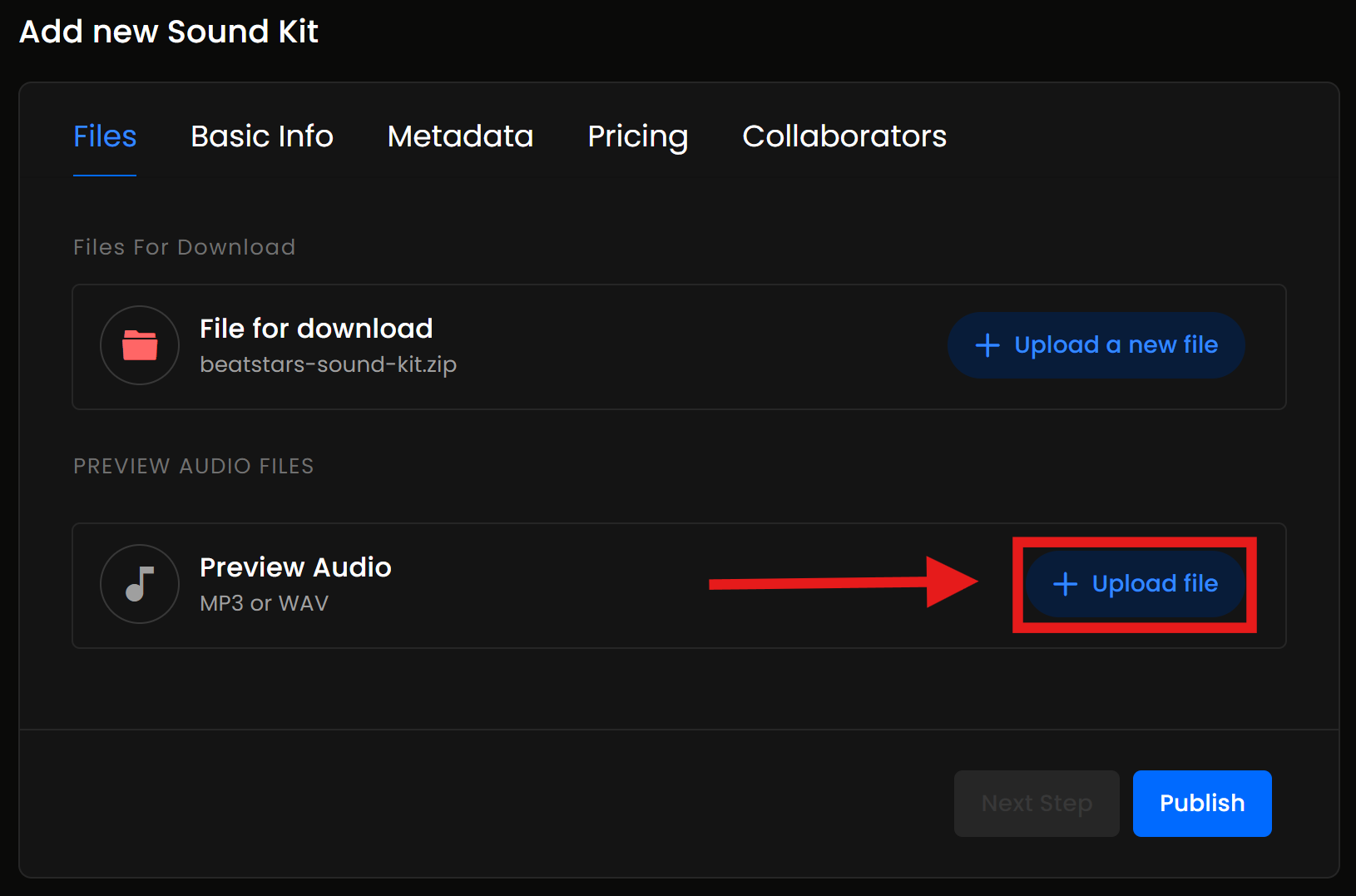Click the 'Files For Download' section label
This screenshot has height=896, width=1356.
point(184,247)
